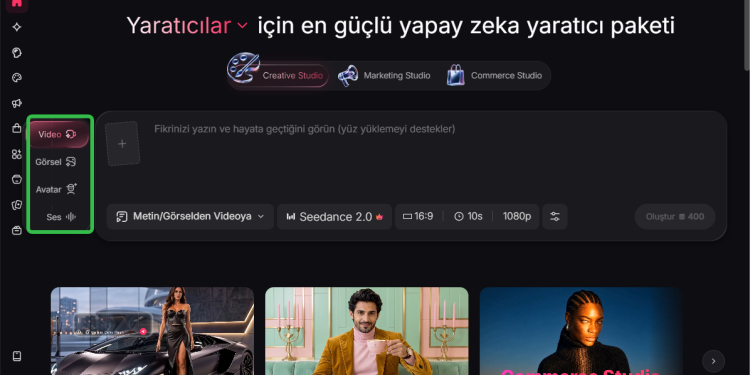Switch to Marketing Studio tab
The width and height of the screenshot is (750, 375).
(x=384, y=76)
